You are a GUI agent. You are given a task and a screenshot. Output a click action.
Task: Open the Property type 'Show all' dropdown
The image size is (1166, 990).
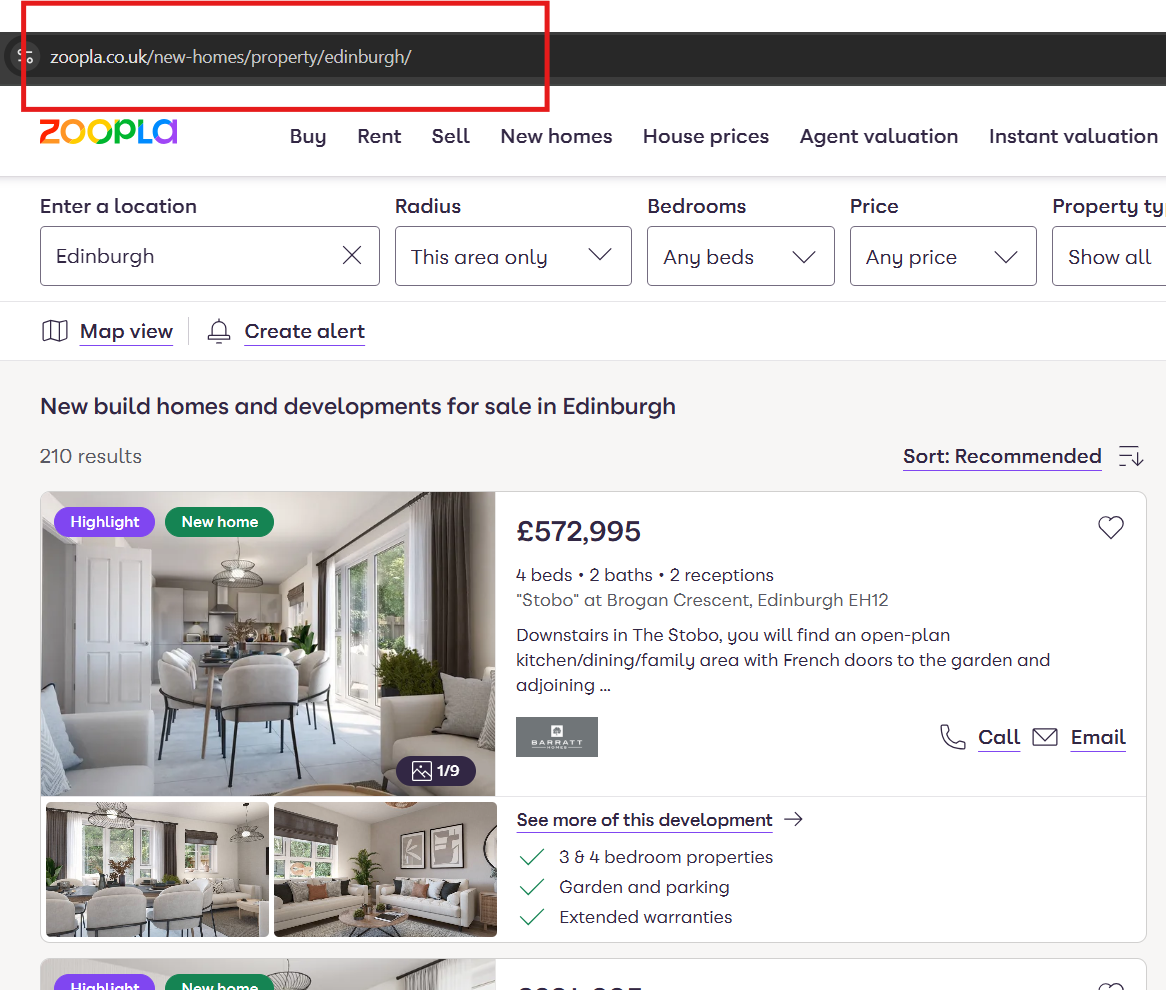click(x=1109, y=256)
